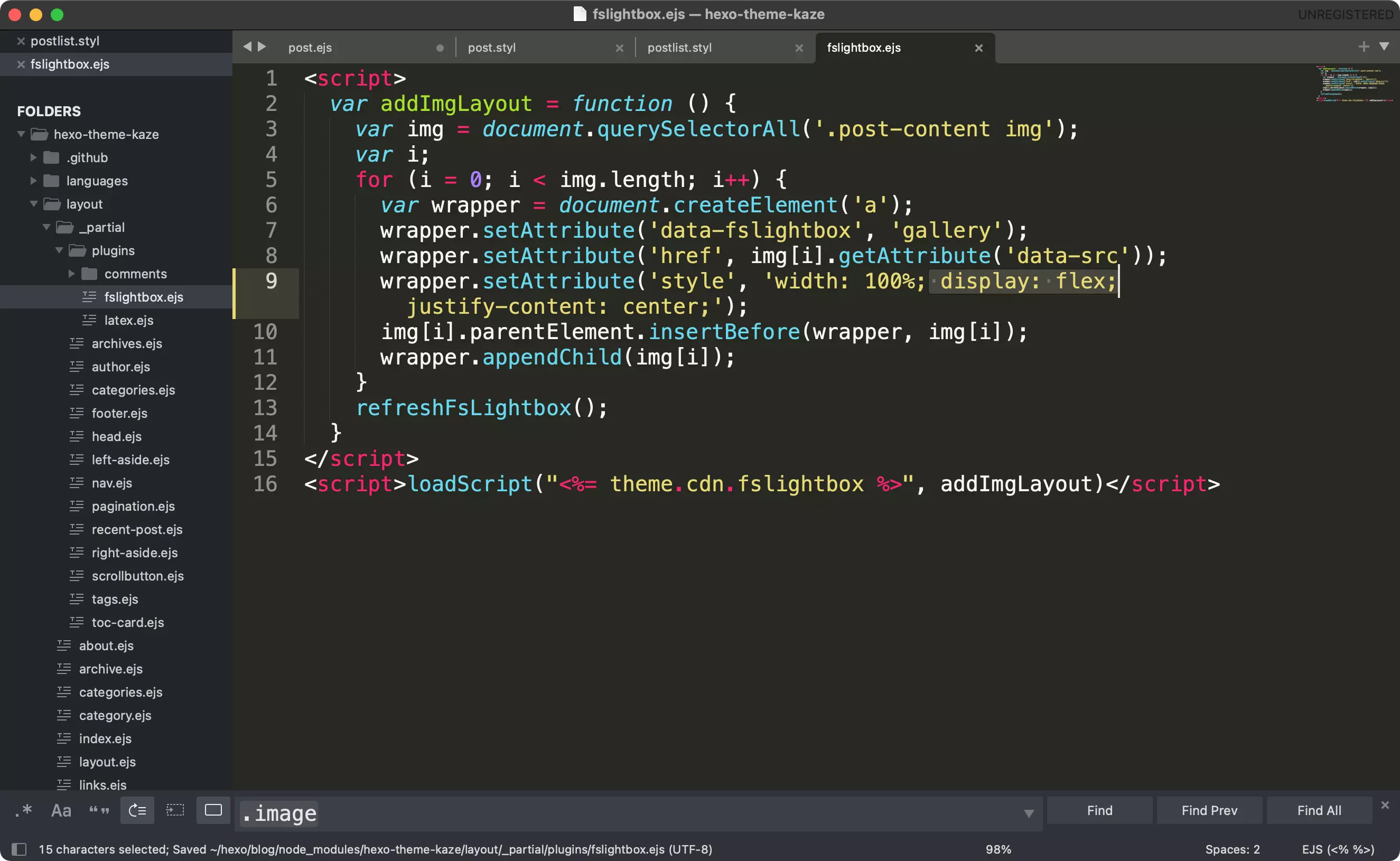1400x861 pixels.
Task: Open the tab list dropdown arrow
Action: pyautogui.click(x=1384, y=46)
